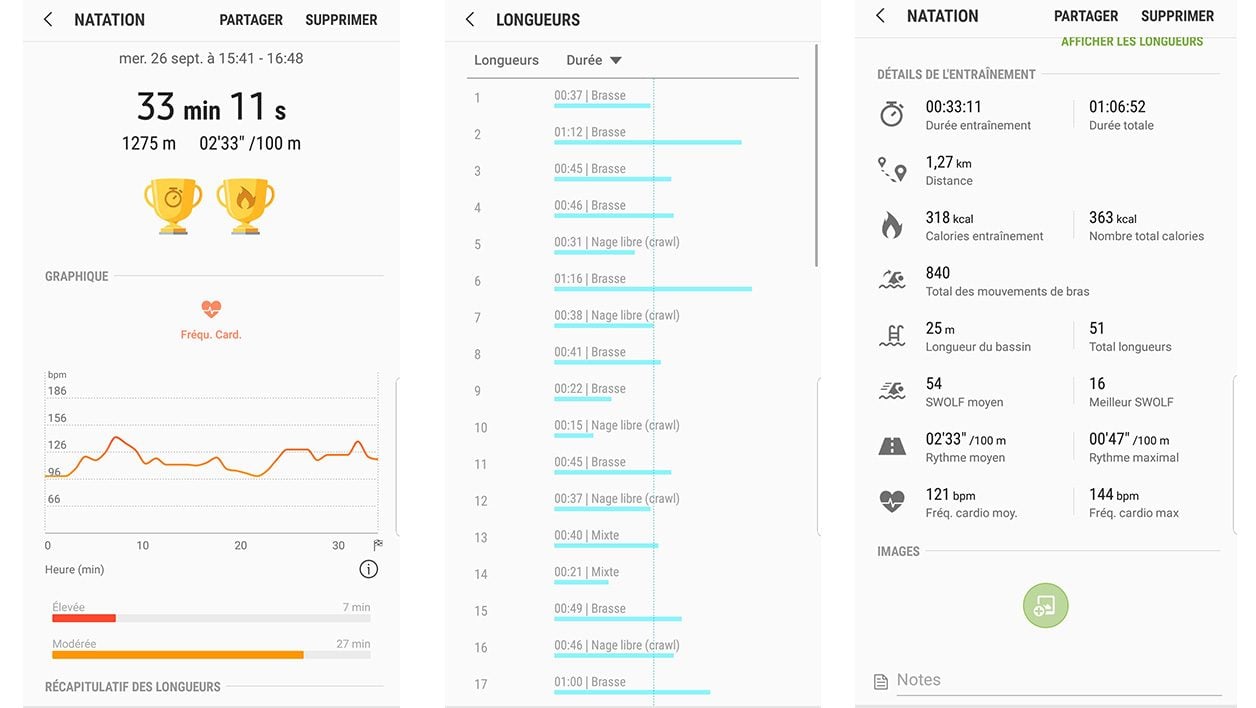Tap the stopwatch trophy badge
Viewport: 1256px width, 708px height.
click(173, 206)
